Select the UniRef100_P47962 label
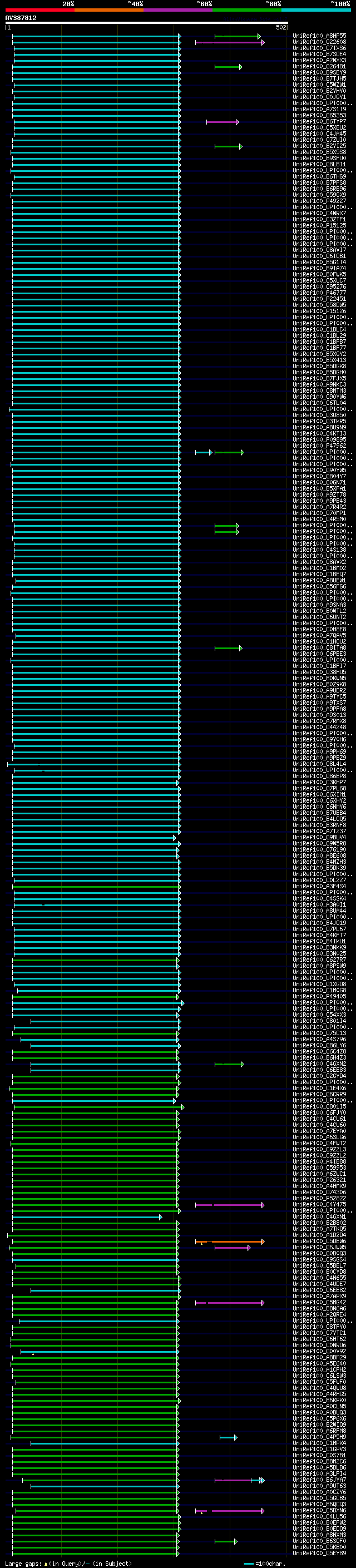 point(319,446)
